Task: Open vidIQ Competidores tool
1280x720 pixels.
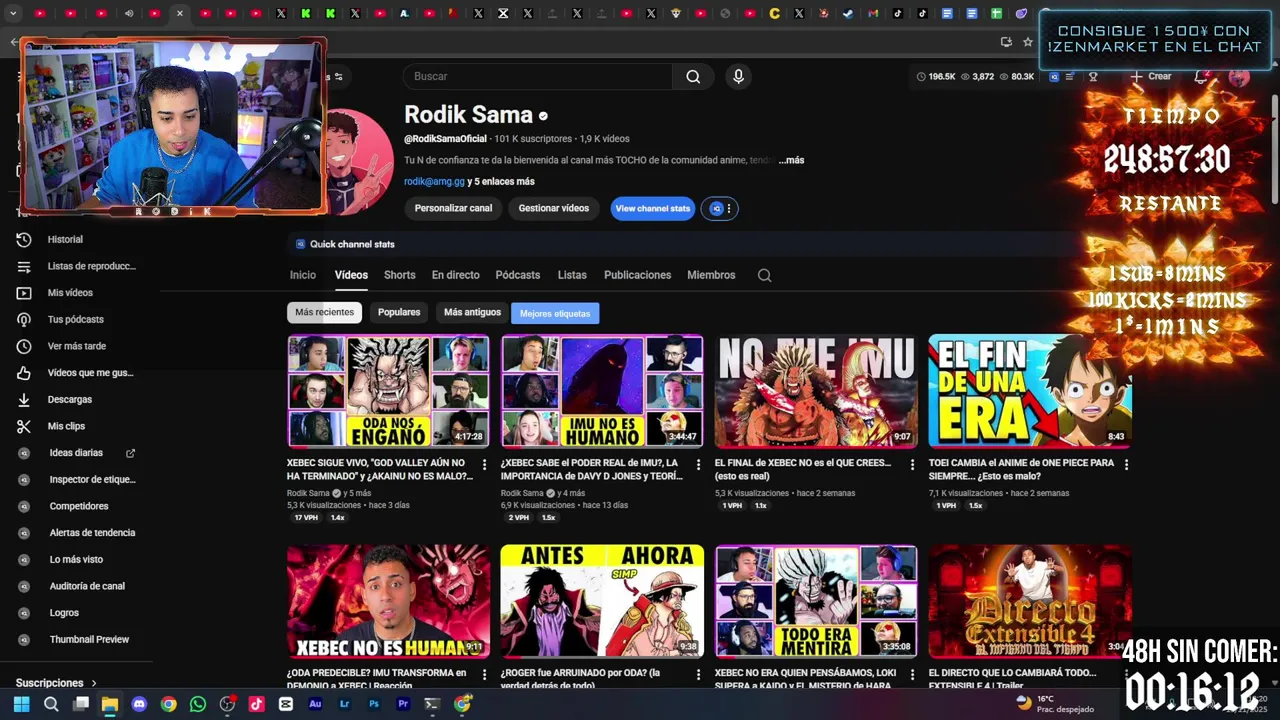Action: point(79,506)
